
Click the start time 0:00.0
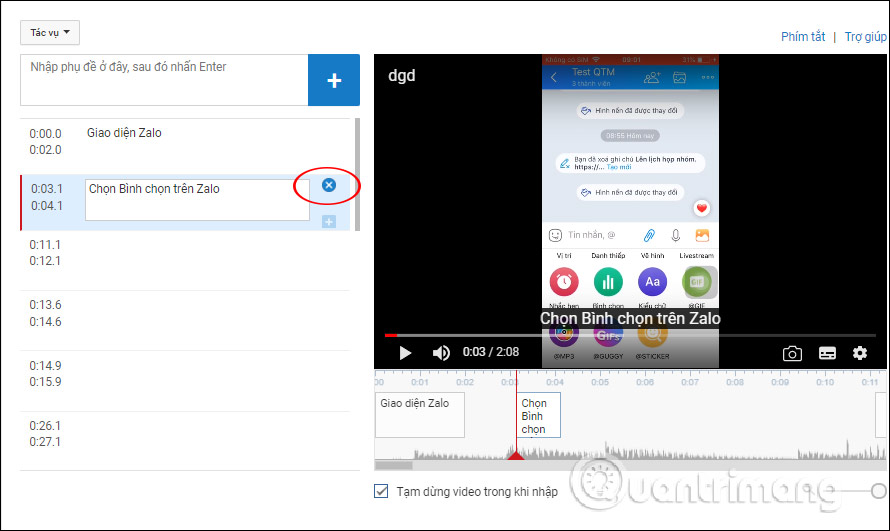[45, 134]
